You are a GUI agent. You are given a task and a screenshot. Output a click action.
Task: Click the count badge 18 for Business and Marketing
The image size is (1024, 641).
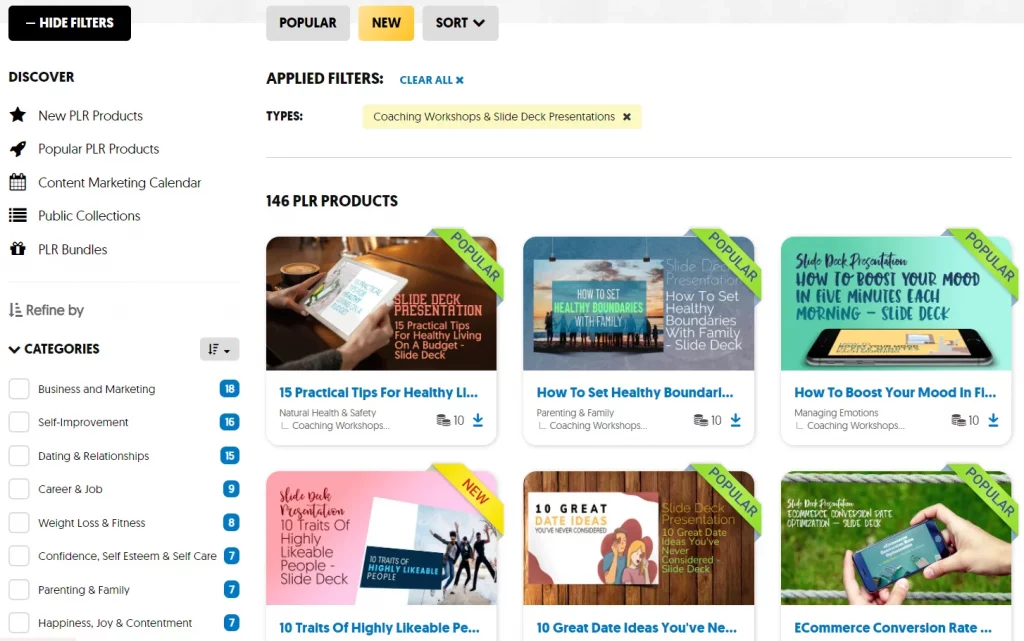click(x=229, y=389)
